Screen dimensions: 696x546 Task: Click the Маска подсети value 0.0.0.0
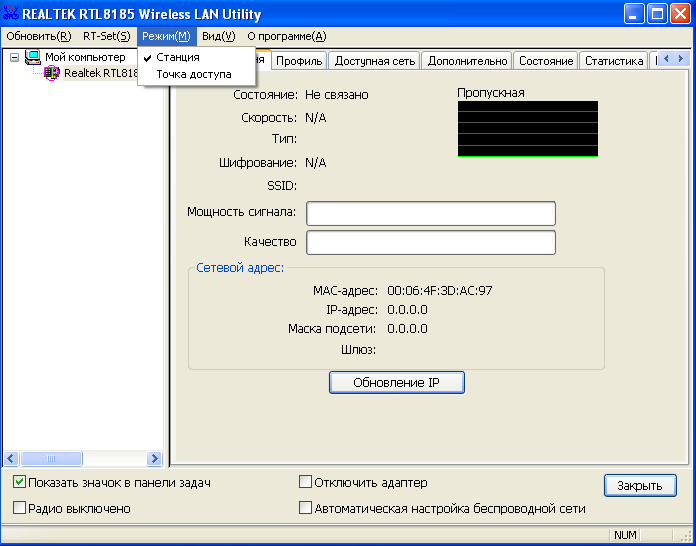click(x=407, y=329)
